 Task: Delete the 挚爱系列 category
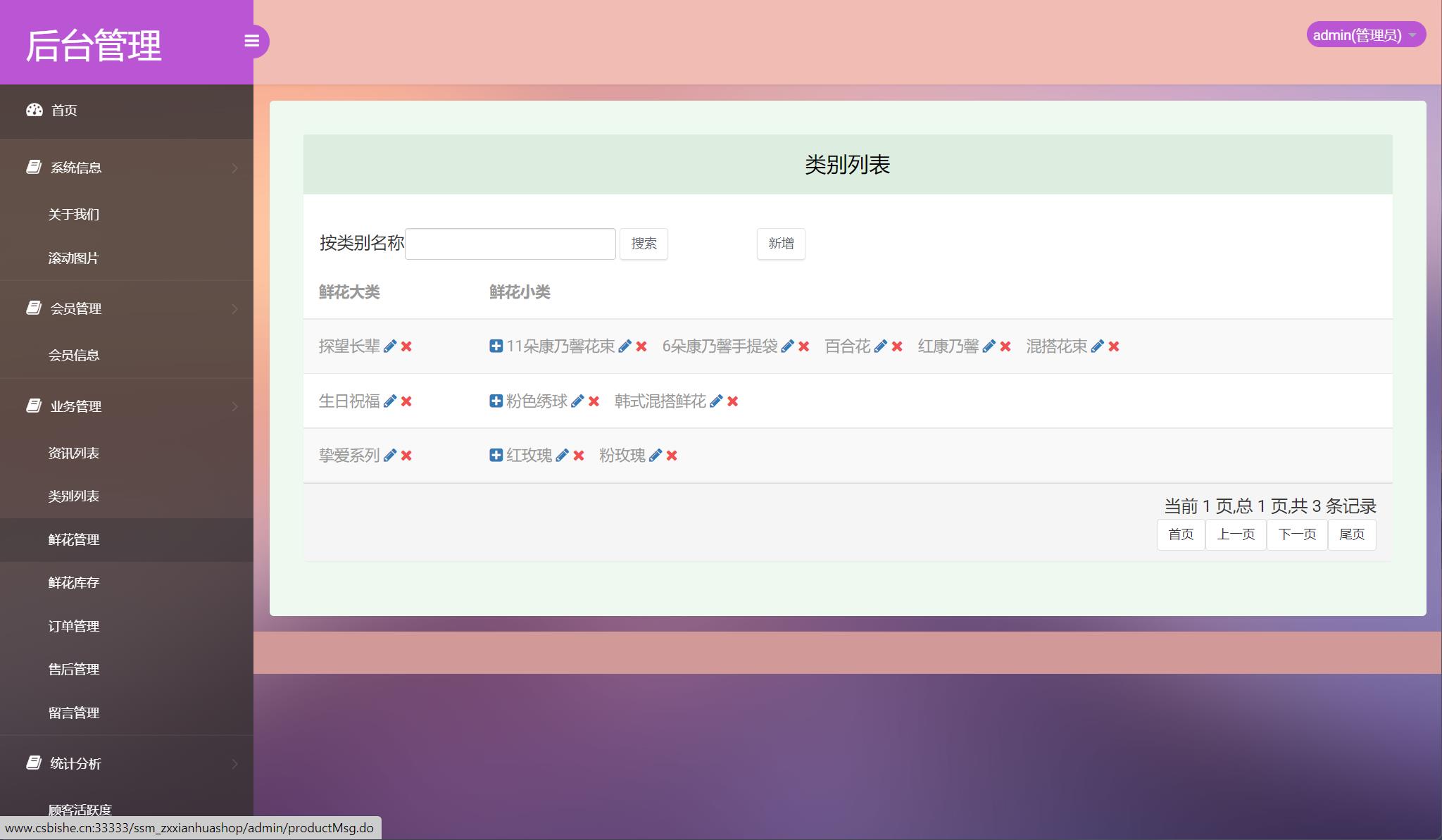coord(406,456)
